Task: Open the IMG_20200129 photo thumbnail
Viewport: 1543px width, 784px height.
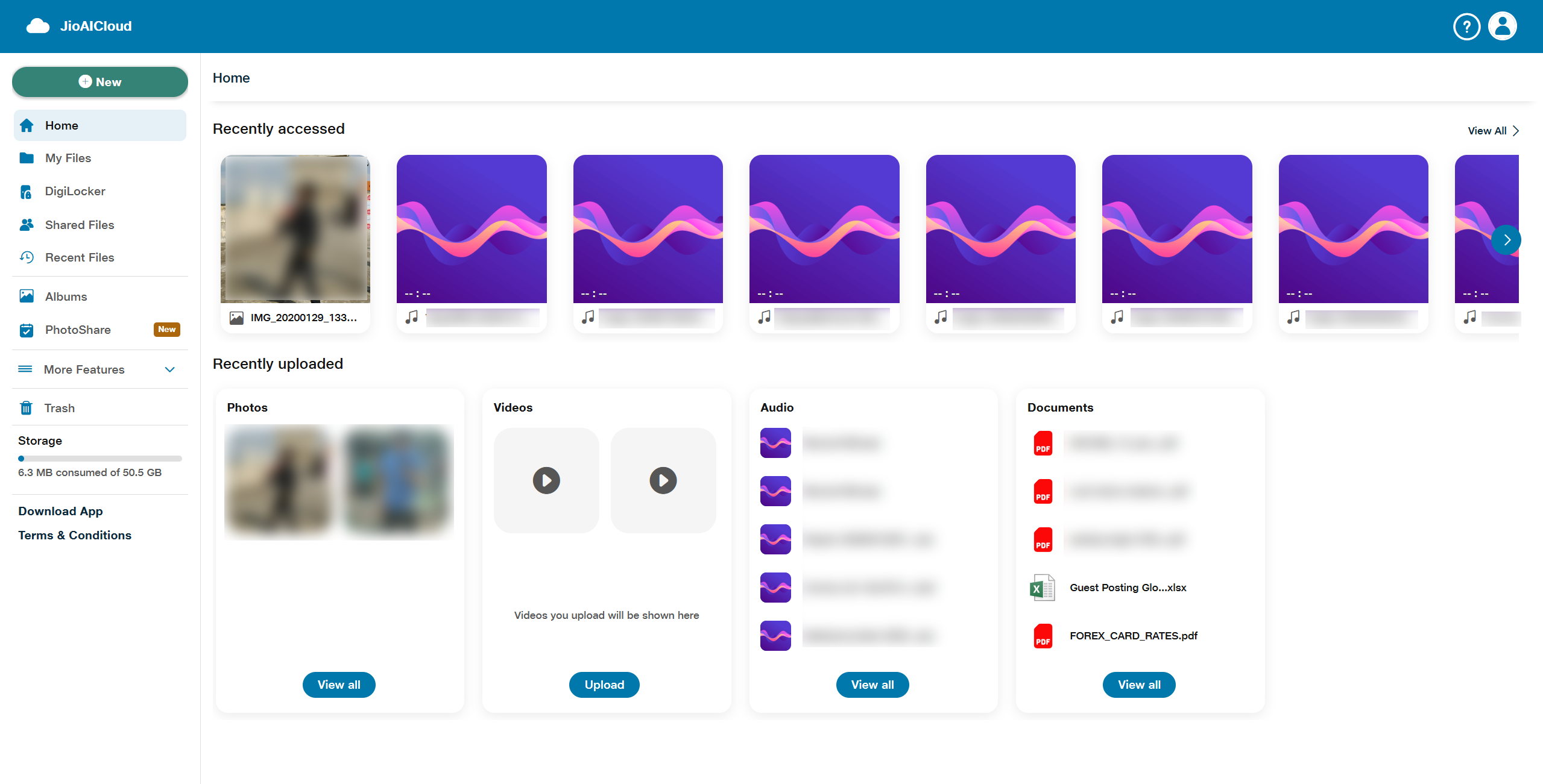Action: (x=295, y=229)
